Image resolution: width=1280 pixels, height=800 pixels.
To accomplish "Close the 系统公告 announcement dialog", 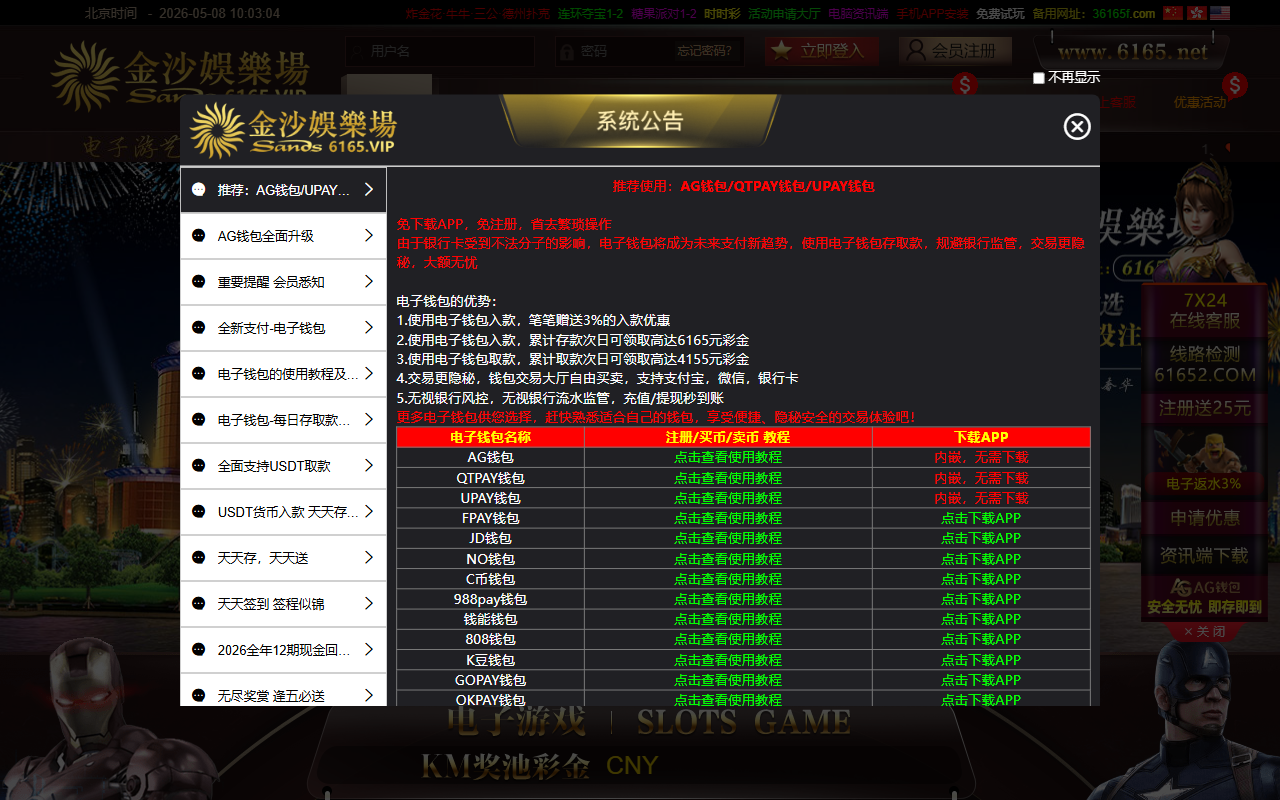I will click(x=1077, y=126).
